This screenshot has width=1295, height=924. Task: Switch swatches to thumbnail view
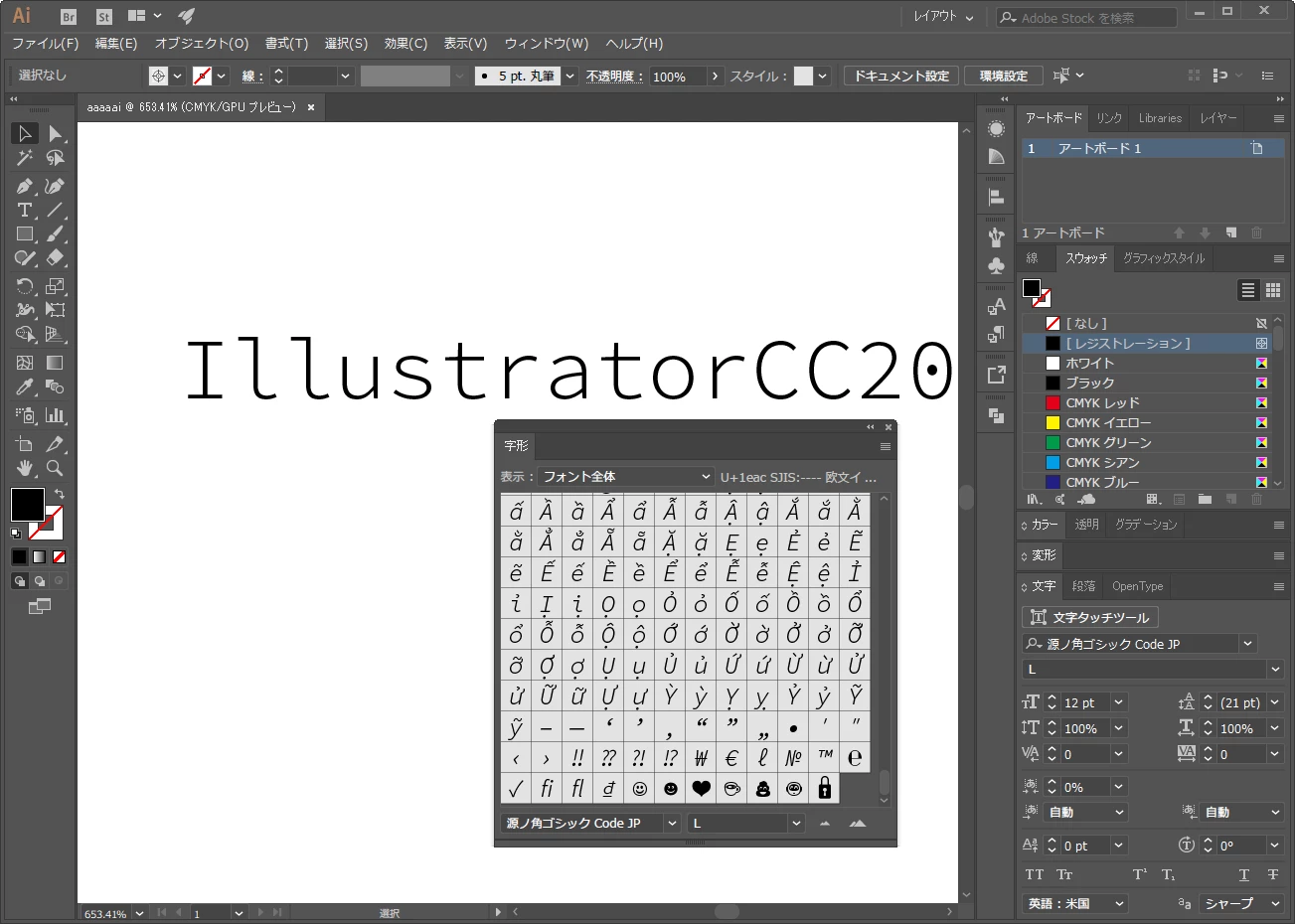click(x=1273, y=290)
